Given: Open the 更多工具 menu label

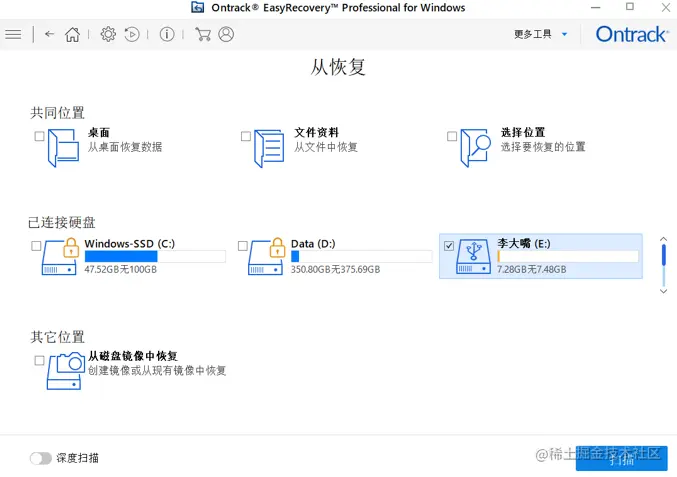Looking at the screenshot, I should (533, 34).
